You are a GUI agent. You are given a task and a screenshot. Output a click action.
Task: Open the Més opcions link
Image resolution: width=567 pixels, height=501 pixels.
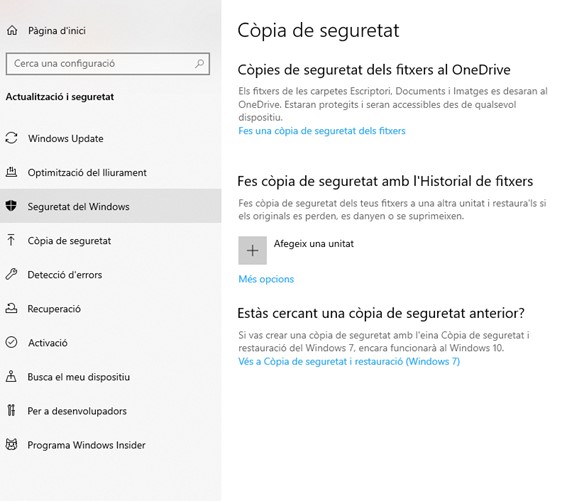pos(266,279)
